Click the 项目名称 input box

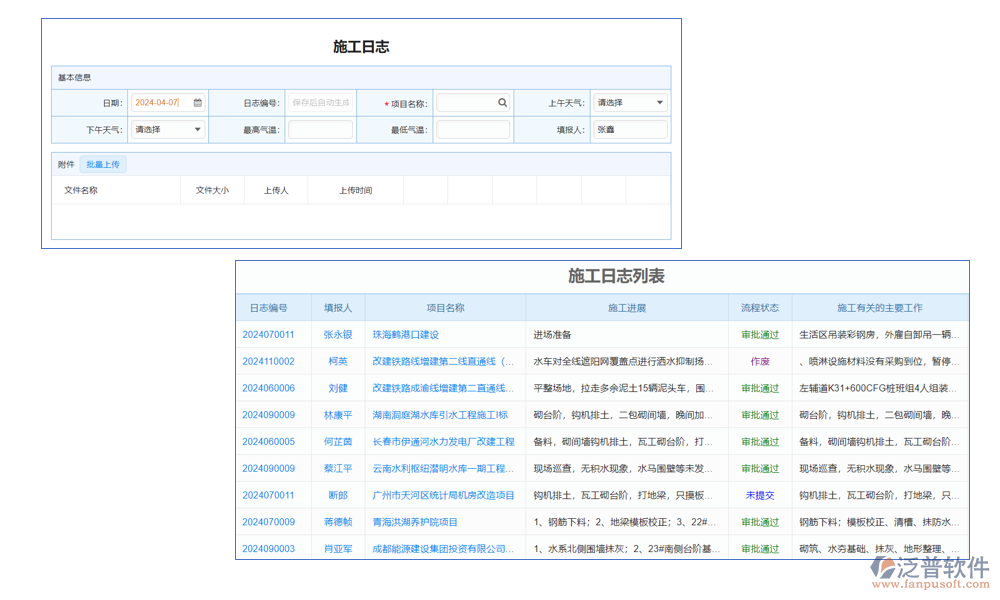[465, 102]
